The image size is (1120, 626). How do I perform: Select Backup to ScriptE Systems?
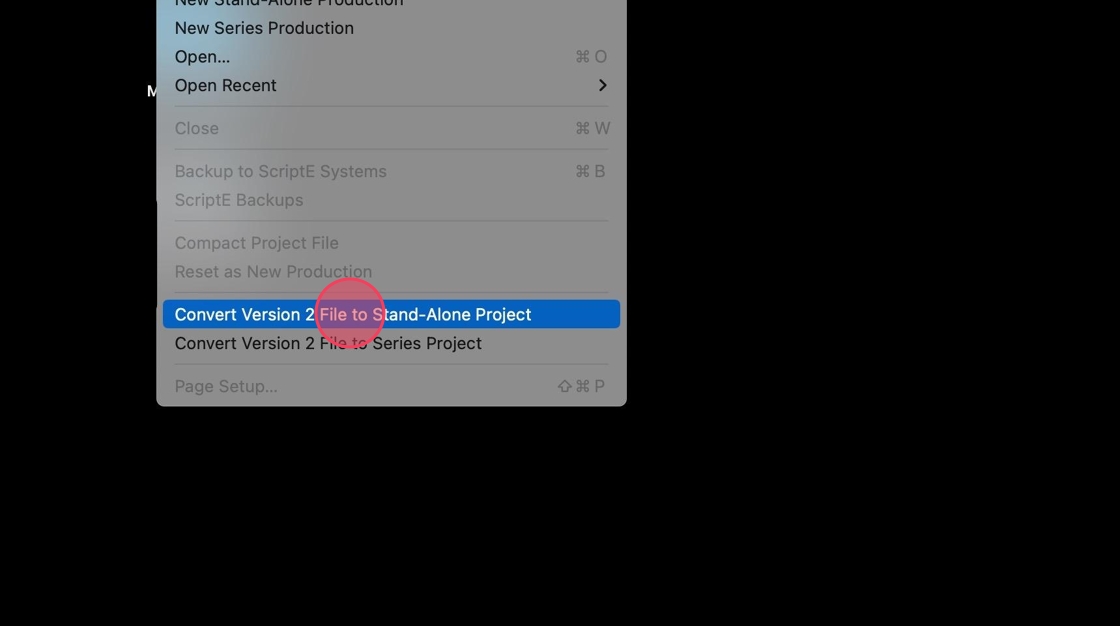click(x=391, y=171)
